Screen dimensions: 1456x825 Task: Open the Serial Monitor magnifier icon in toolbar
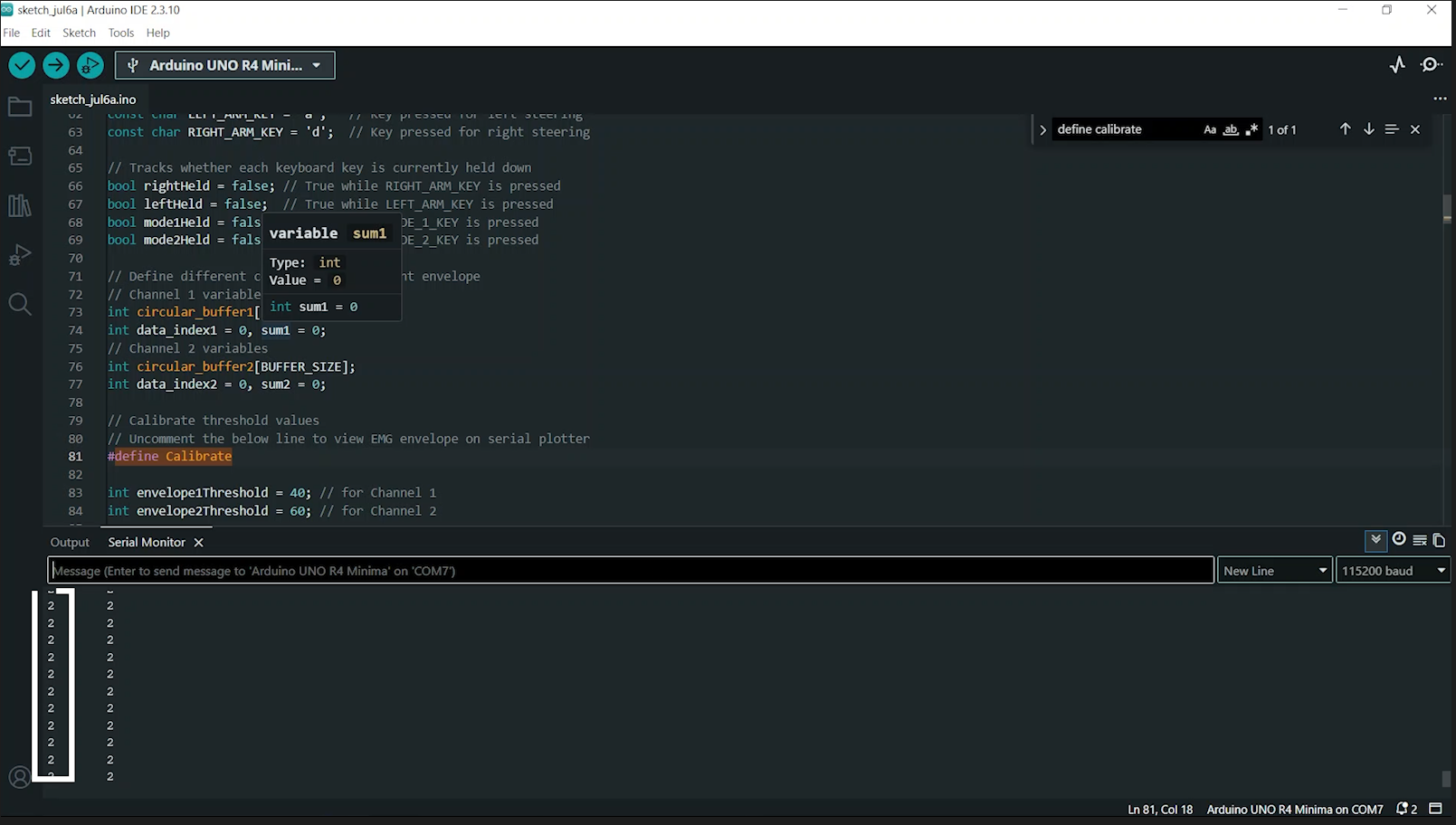click(1432, 64)
